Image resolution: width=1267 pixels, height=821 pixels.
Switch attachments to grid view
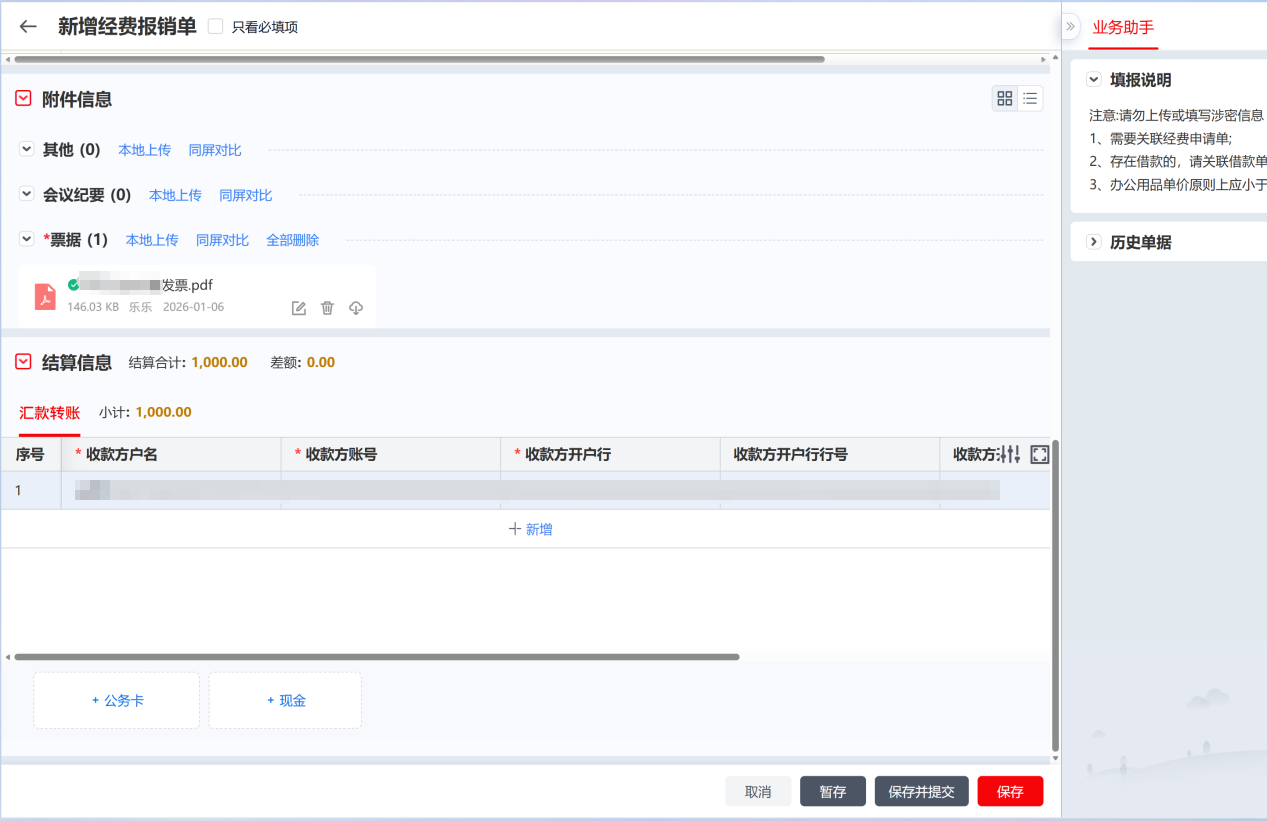tap(1005, 98)
